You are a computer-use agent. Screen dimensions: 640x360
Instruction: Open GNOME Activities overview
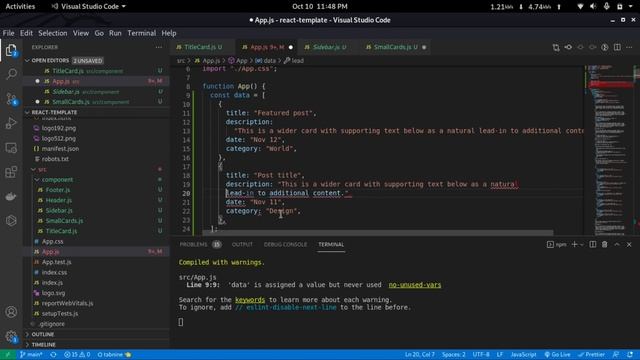pyautogui.click(x=20, y=7)
